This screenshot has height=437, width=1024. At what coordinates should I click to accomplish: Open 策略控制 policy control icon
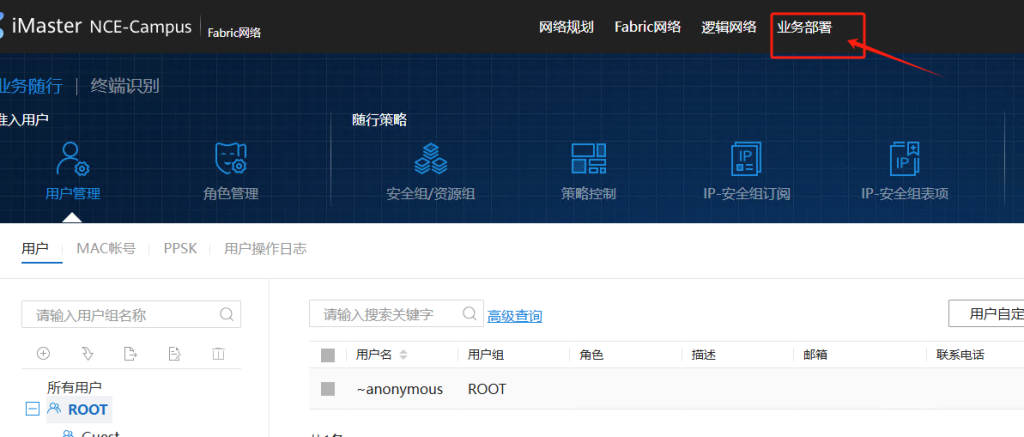pyautogui.click(x=589, y=160)
